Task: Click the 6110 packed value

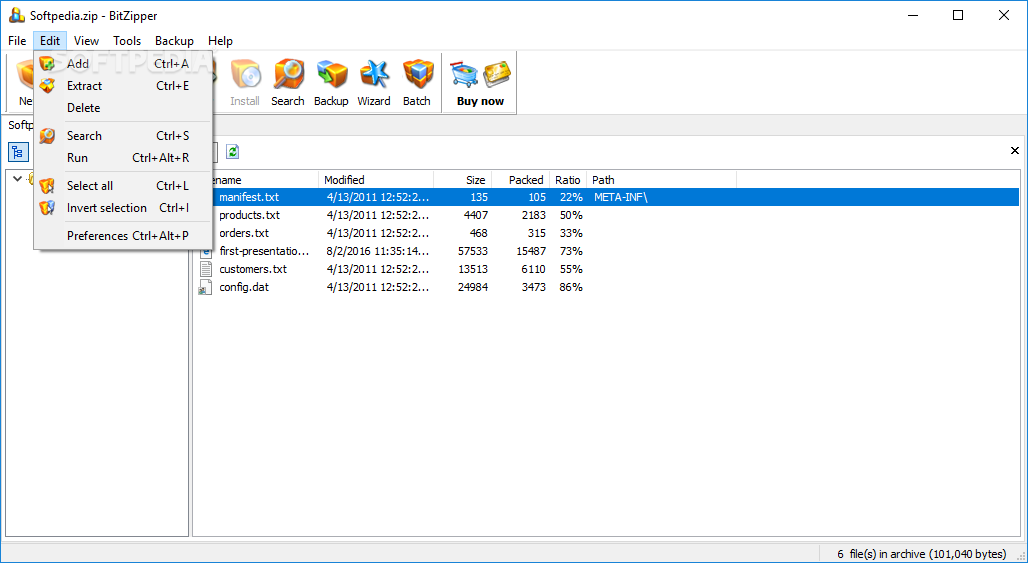Action: (532, 269)
